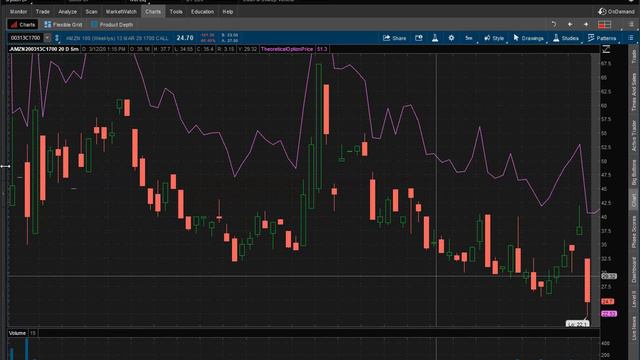Screen dimensions: 640x360
Task: Click the left panel expand double-arrow handle
Action: pyautogui.click(x=5, y=166)
